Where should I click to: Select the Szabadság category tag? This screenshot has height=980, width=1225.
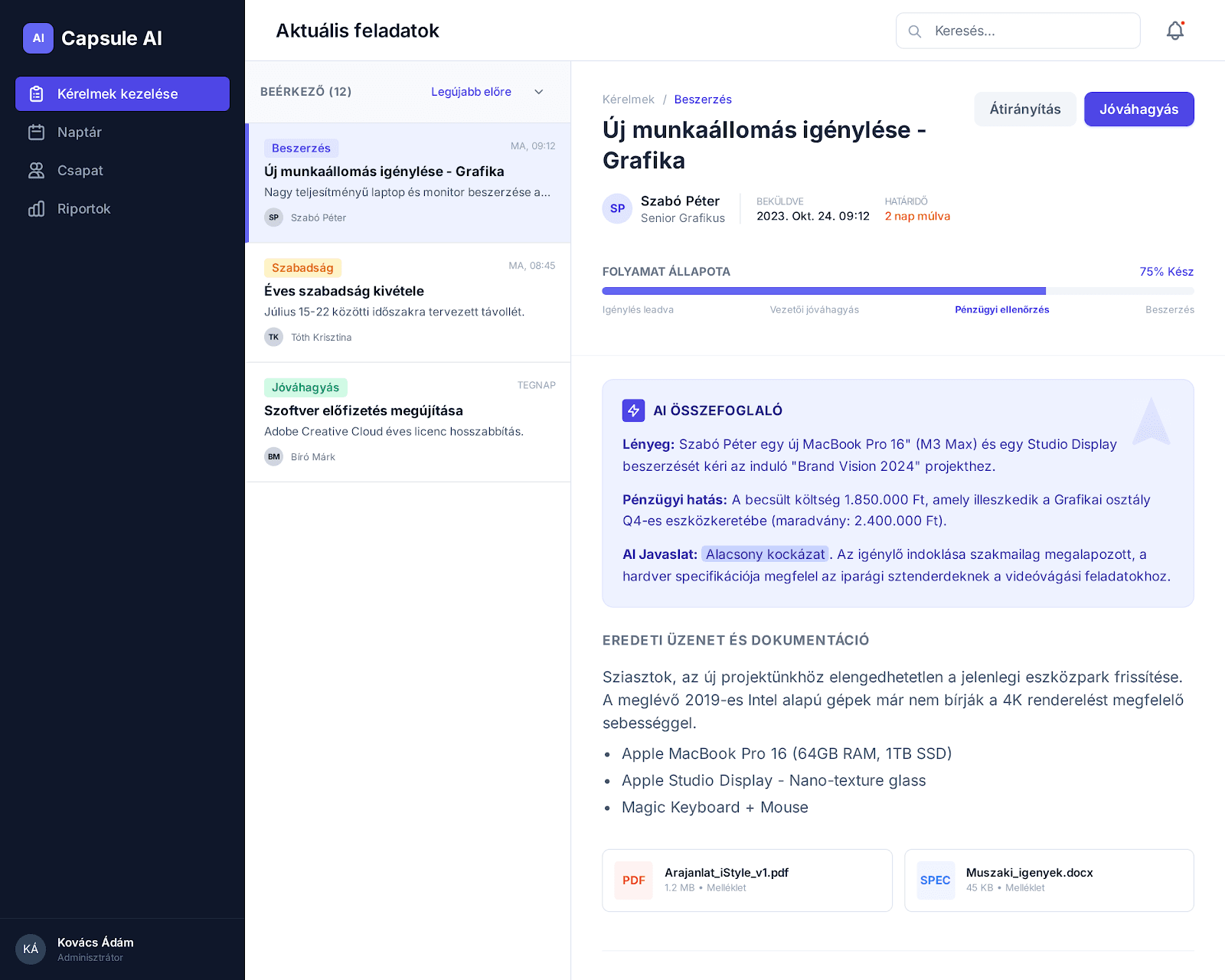[302, 268]
